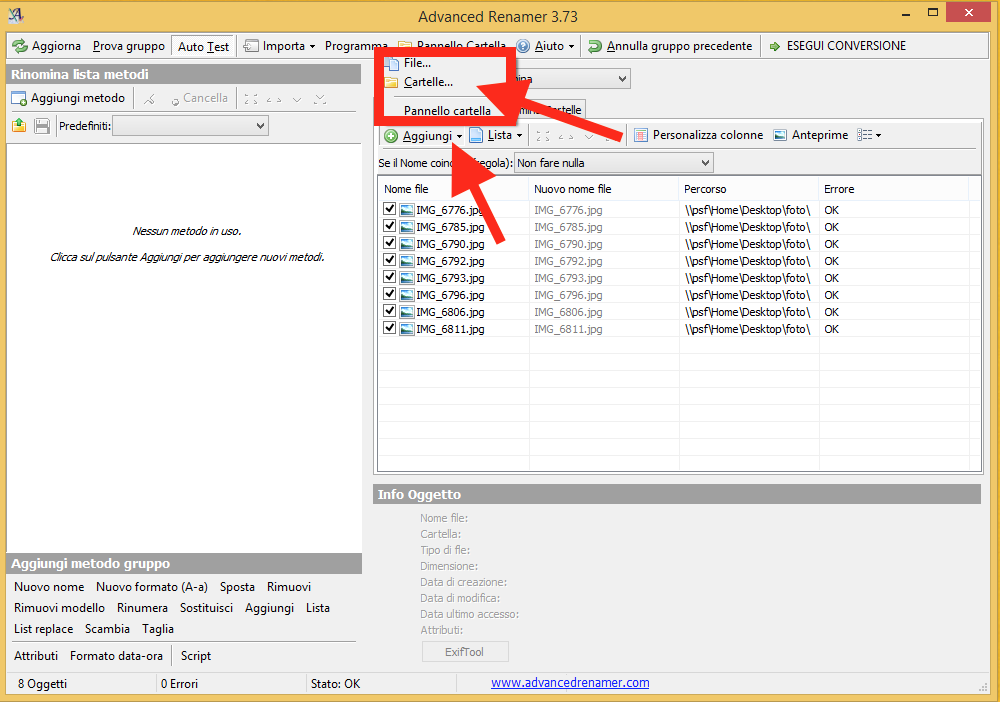Uncheck the IMG_6790.jpg checkbox
The image size is (1000, 702).
tap(390, 243)
